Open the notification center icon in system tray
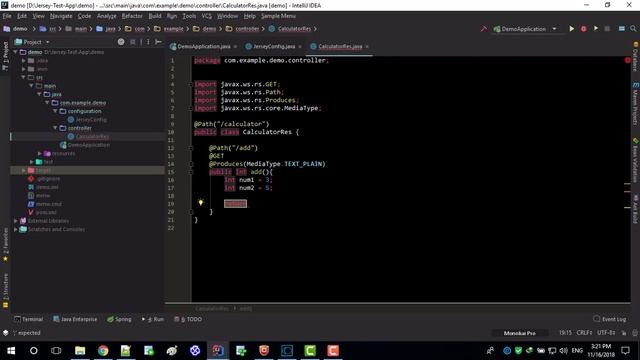Viewport: 640px width, 360px height. click(625, 351)
